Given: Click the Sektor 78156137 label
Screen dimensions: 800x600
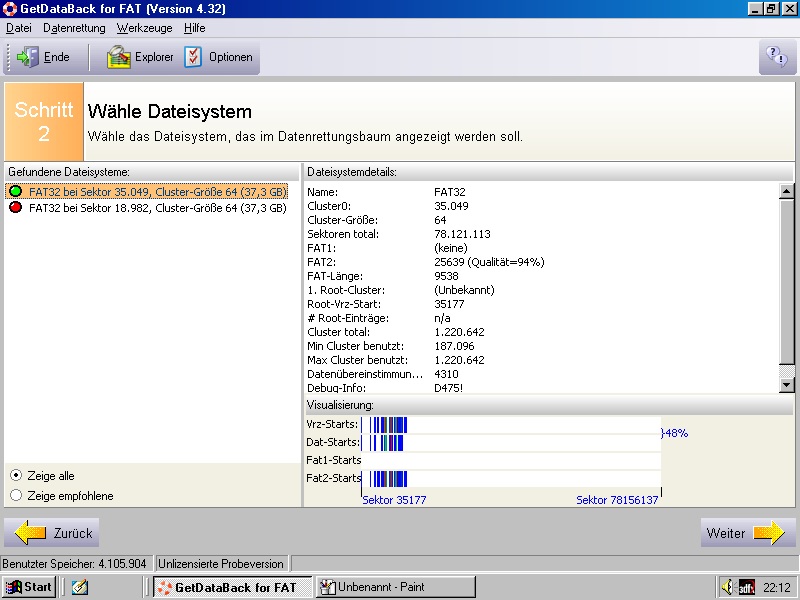Looking at the screenshot, I should coord(617,500).
